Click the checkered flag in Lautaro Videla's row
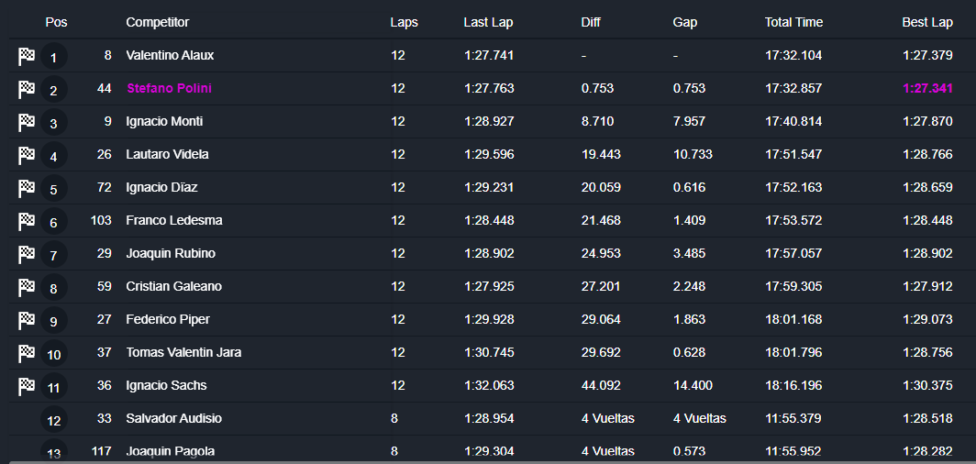The width and height of the screenshot is (976, 464). click(x=26, y=156)
